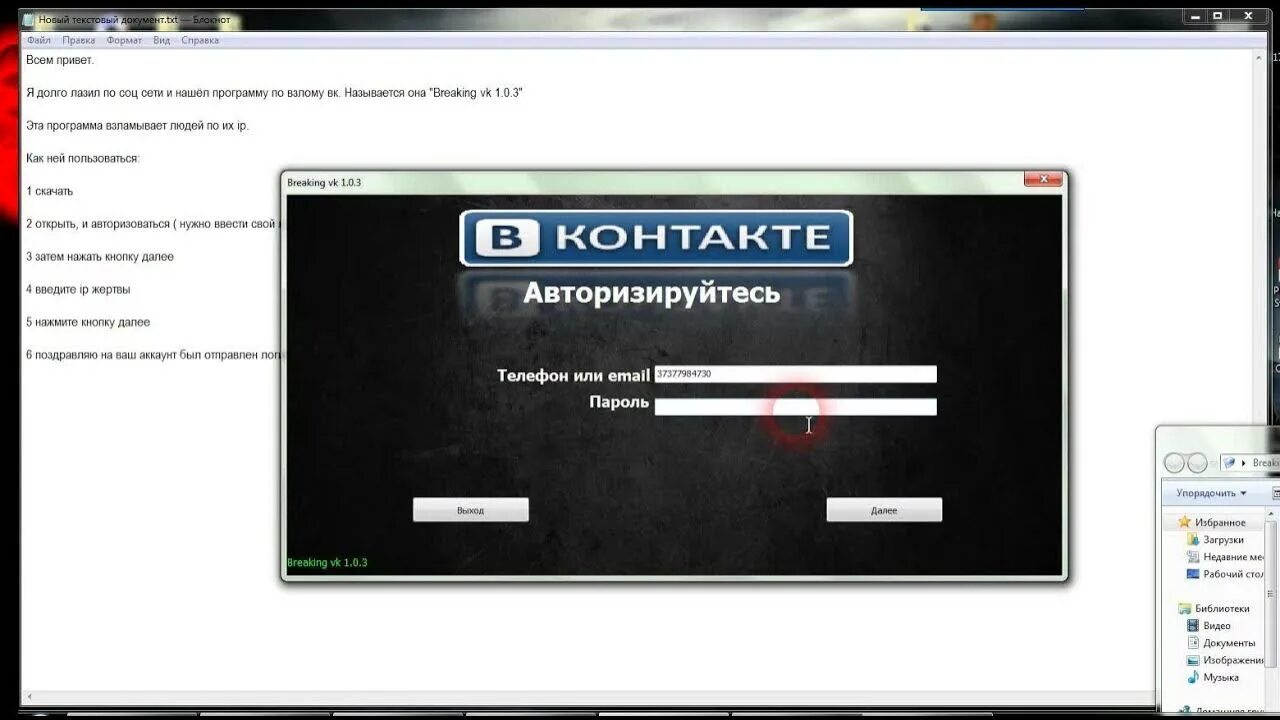Click the Загрузки folder icon

click(1192, 539)
